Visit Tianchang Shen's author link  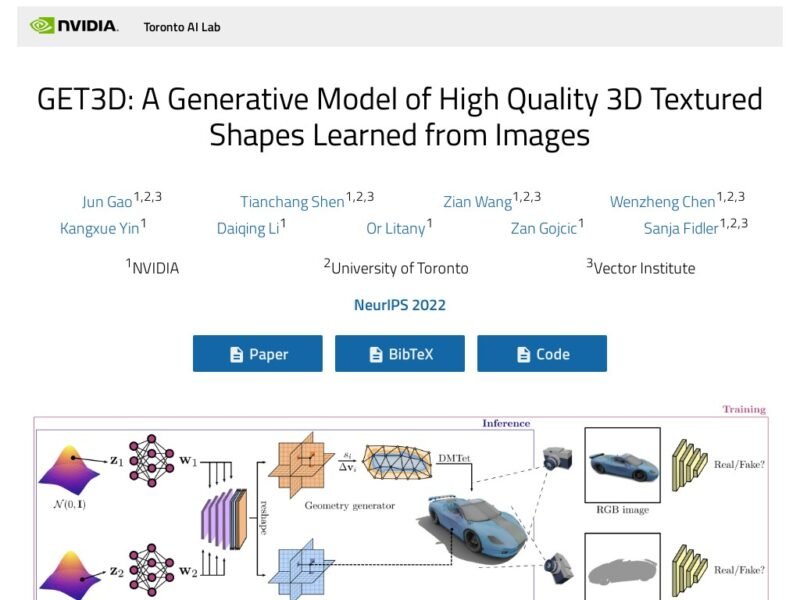[x=292, y=202]
